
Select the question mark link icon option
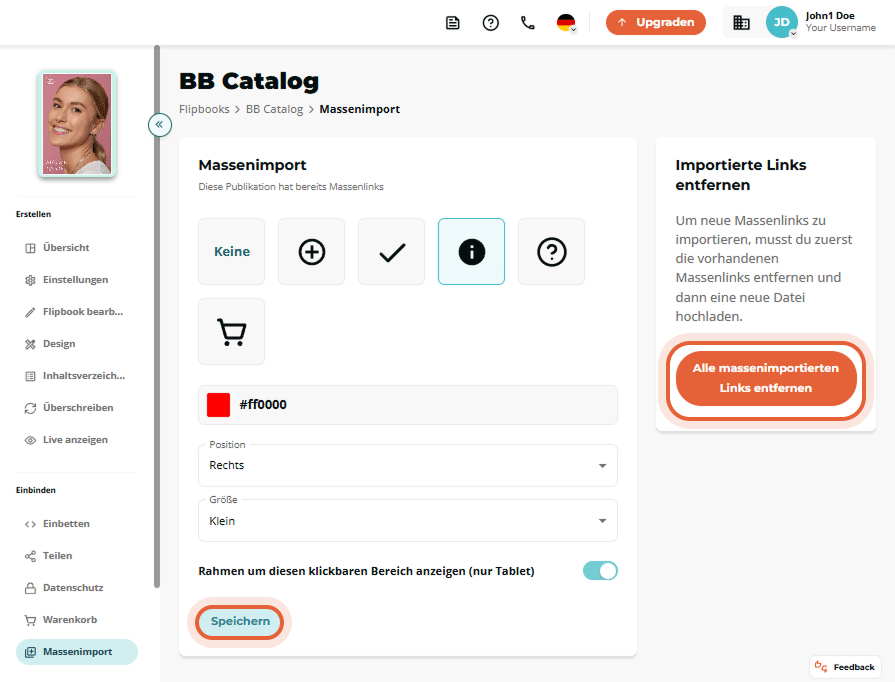click(551, 251)
